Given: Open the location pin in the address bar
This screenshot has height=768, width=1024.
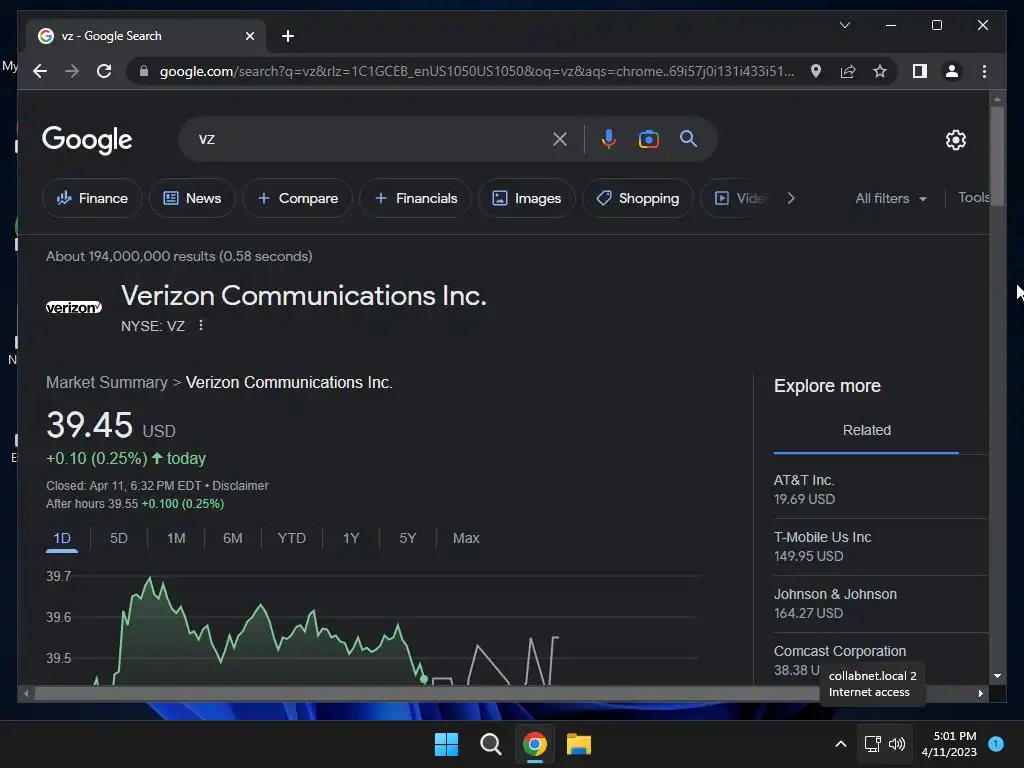Looking at the screenshot, I should point(816,71).
